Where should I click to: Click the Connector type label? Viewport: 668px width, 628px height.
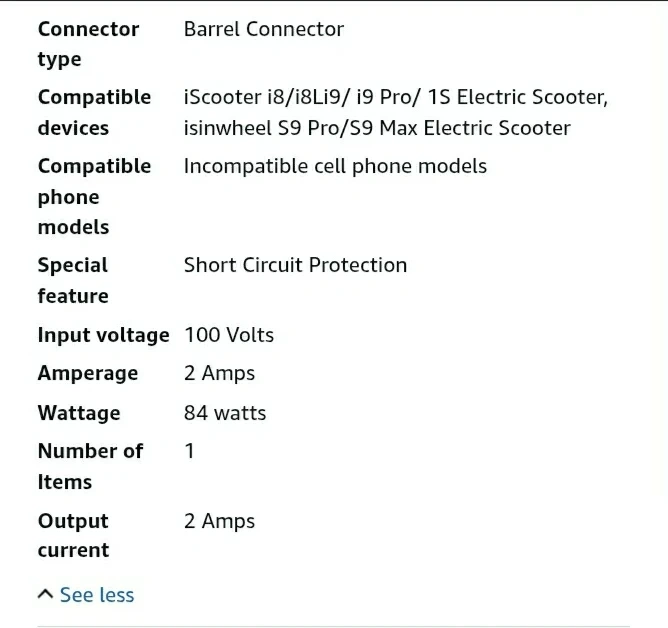pyautogui.click(x=88, y=44)
